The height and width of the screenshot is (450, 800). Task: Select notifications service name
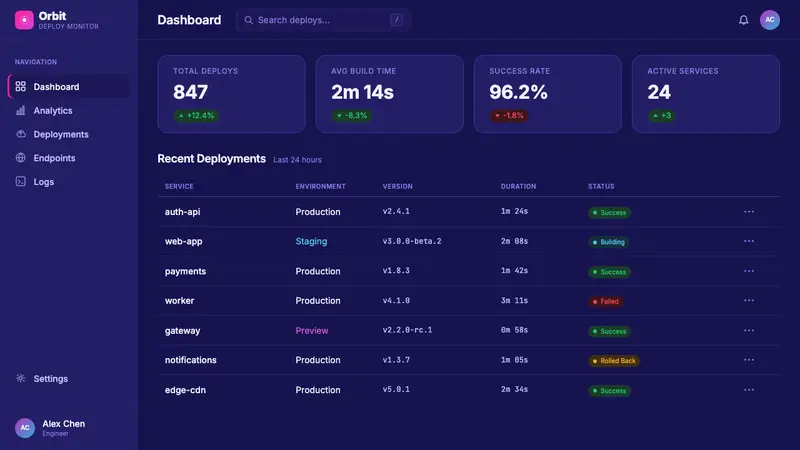pyautogui.click(x=191, y=360)
